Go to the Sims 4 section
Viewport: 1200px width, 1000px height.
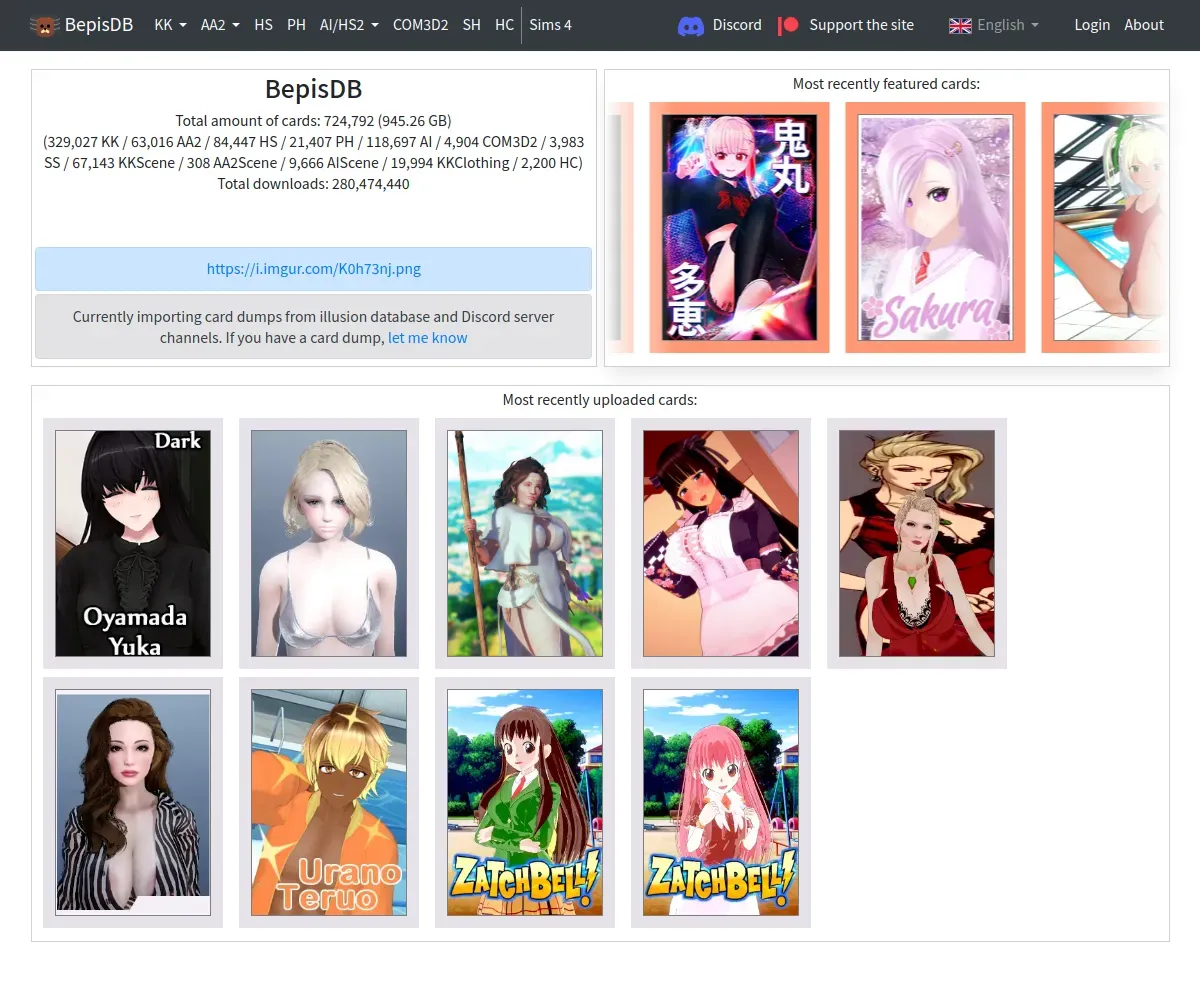tap(550, 25)
